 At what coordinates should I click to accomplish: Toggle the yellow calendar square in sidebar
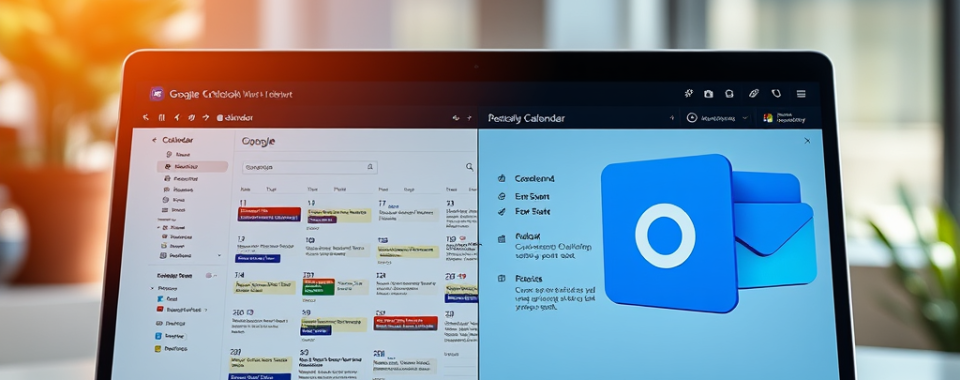[x=158, y=349]
